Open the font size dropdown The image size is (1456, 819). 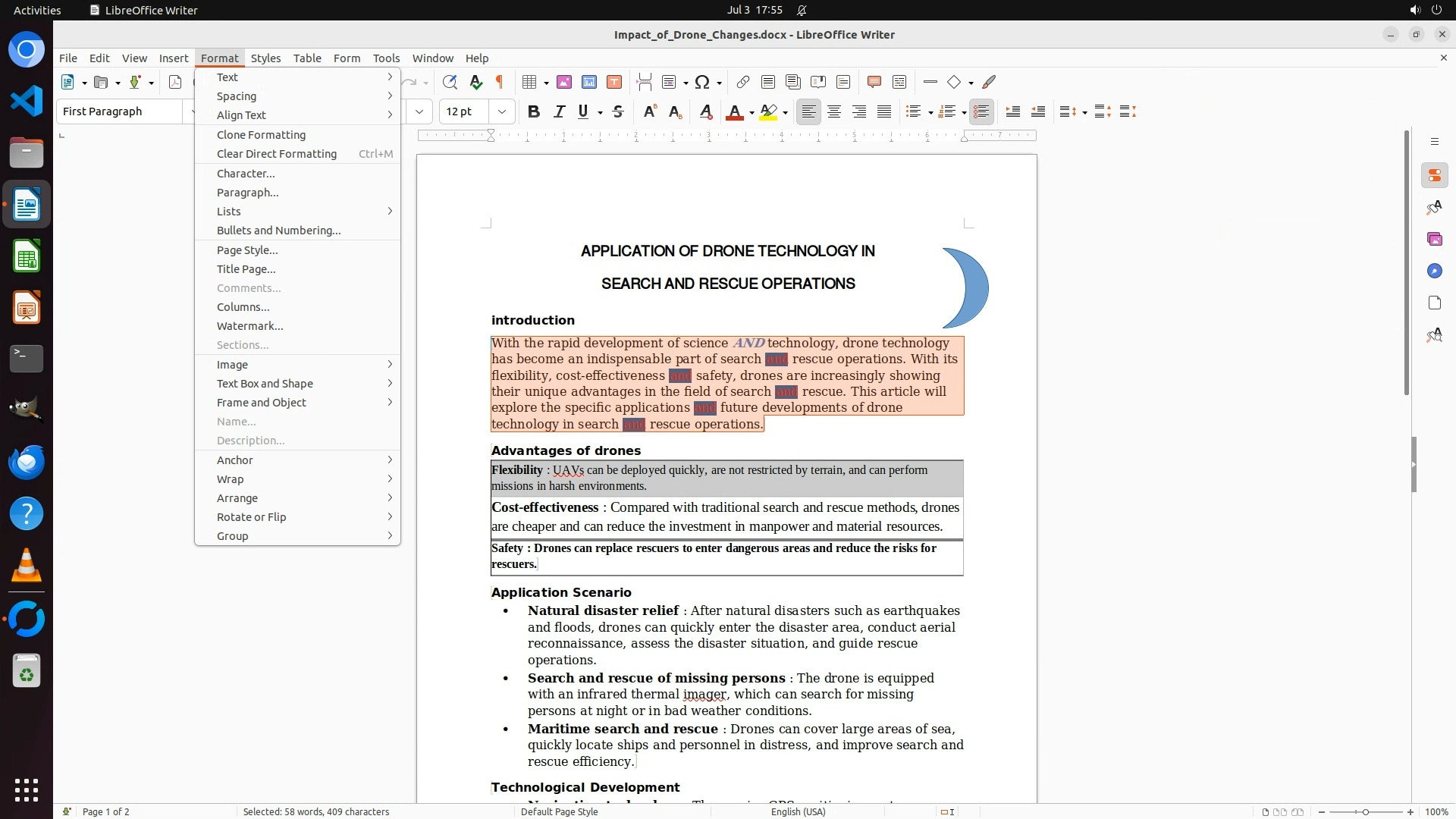click(x=502, y=112)
